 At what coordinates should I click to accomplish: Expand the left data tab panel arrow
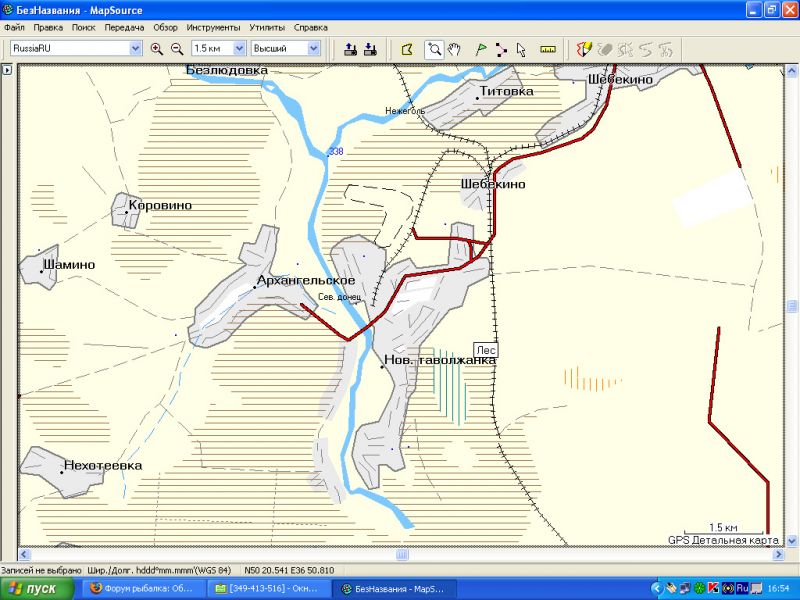coord(7,70)
